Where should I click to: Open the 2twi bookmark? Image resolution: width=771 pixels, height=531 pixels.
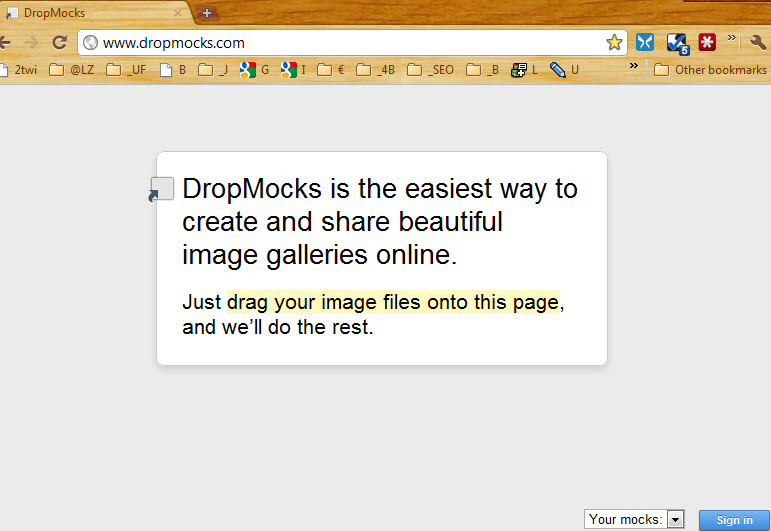click(19, 70)
